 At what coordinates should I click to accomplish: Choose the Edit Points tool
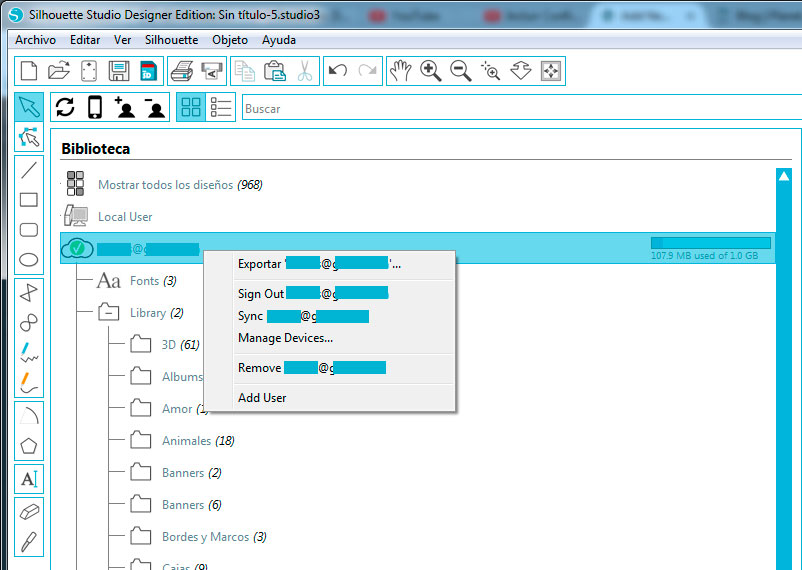tap(29, 137)
